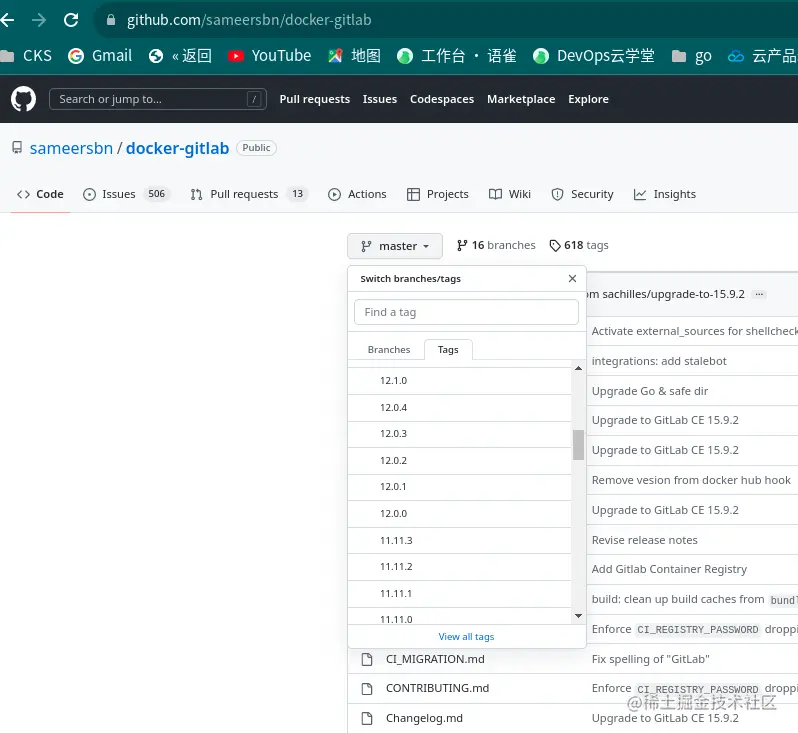Screen dimensions: 798x733
Task: Open the Security tab
Action: pos(582,194)
